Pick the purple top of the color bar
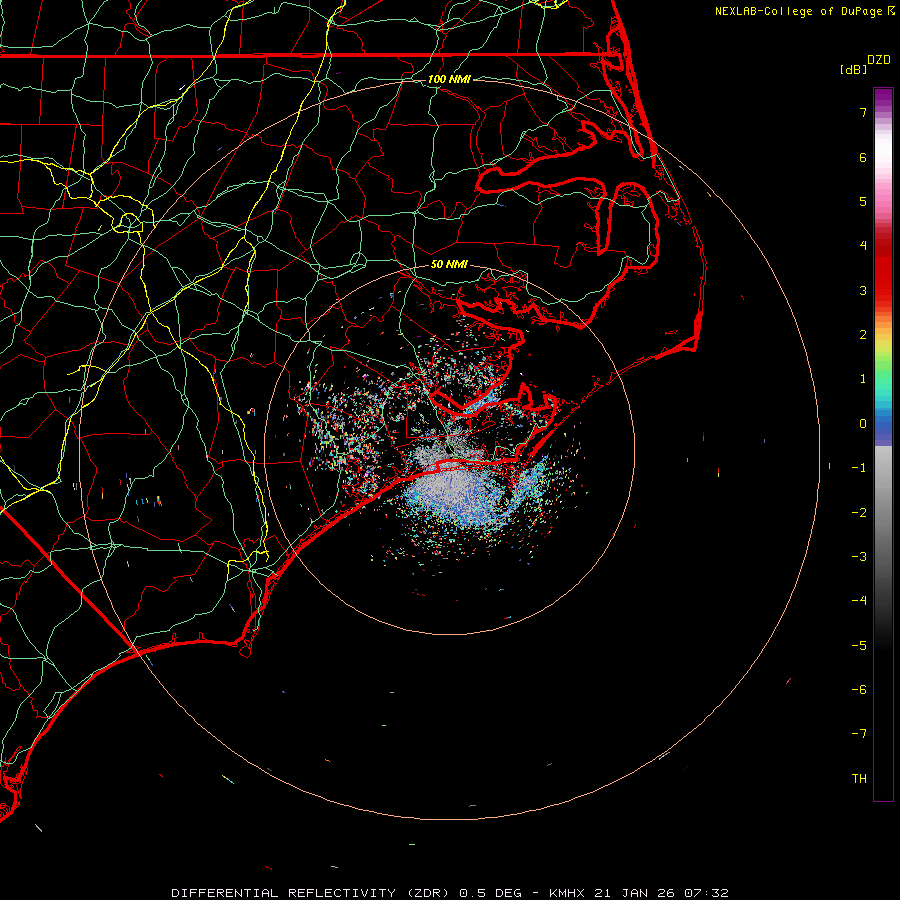The height and width of the screenshot is (900, 900). tap(883, 95)
